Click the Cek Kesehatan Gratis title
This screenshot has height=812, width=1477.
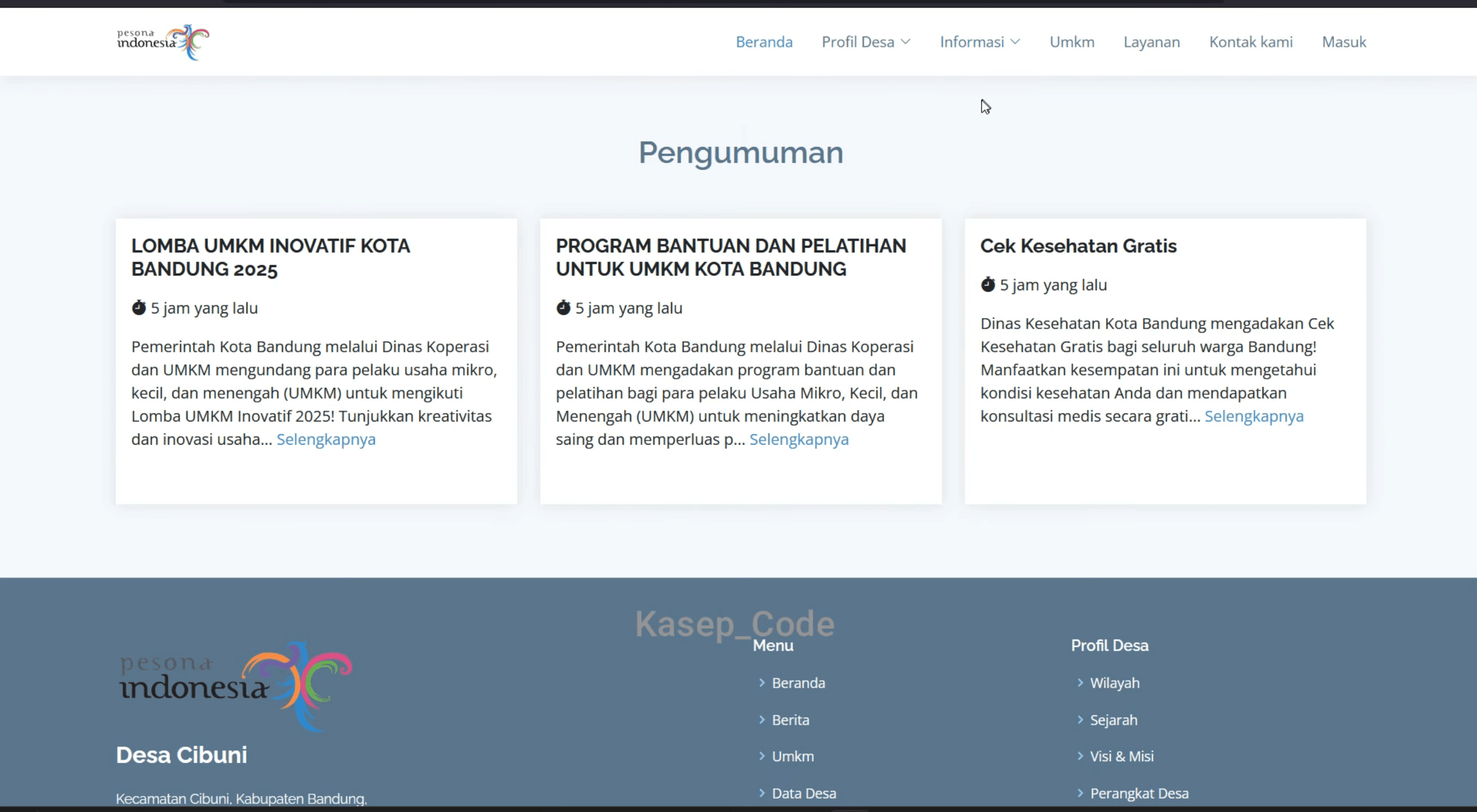click(1078, 246)
